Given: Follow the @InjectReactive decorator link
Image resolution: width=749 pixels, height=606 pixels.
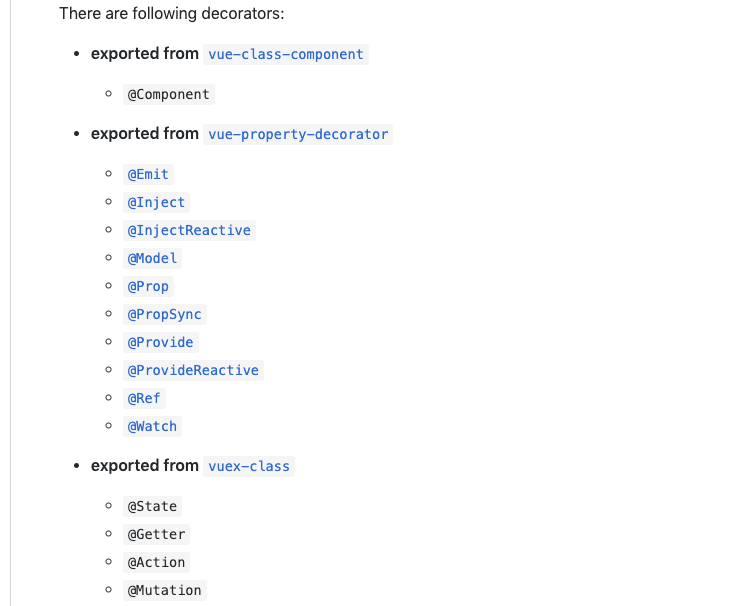Looking at the screenshot, I should tap(189, 230).
